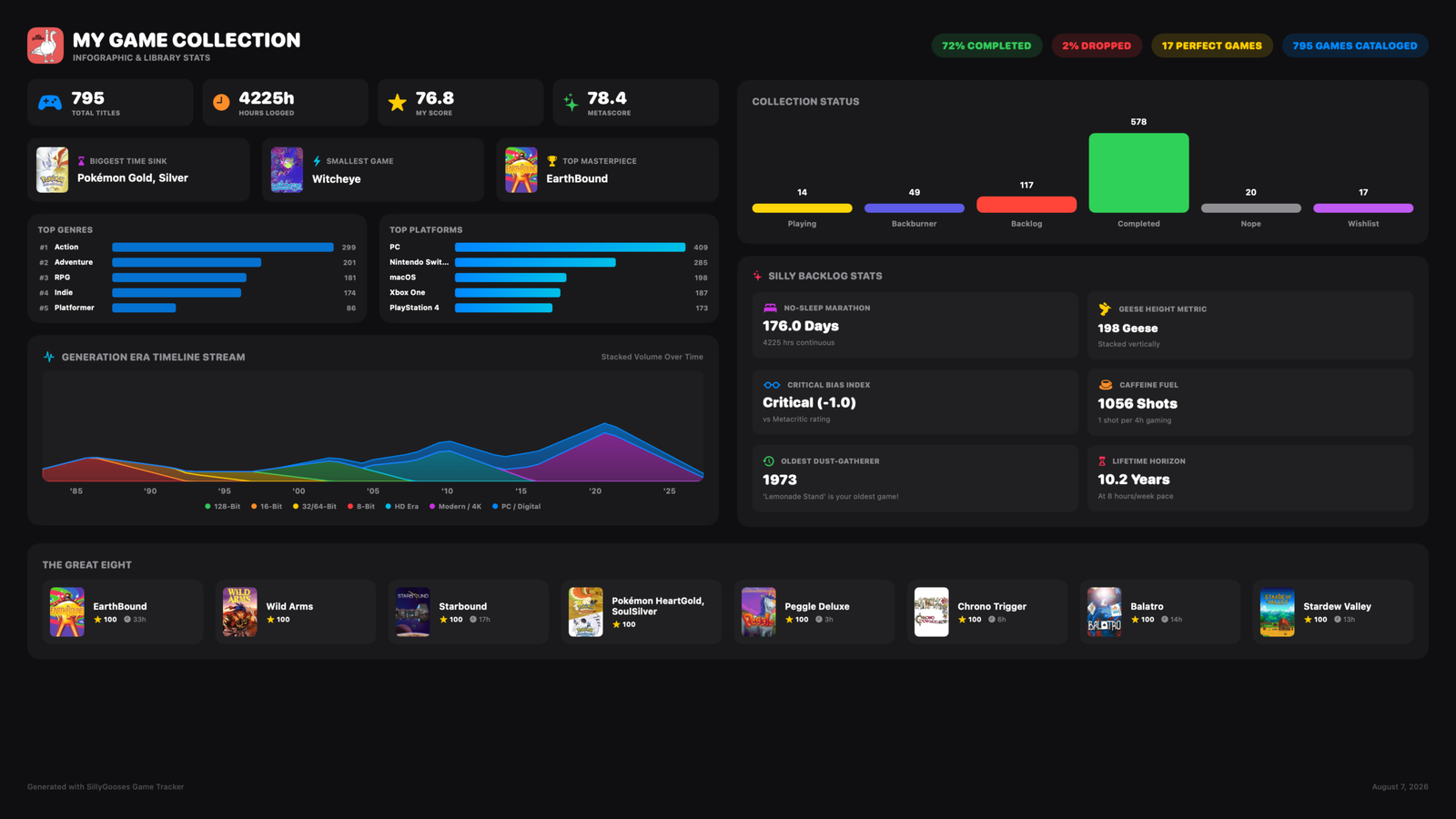
Task: Click the coffee cup Caffeine Fuel icon
Action: [1106, 385]
